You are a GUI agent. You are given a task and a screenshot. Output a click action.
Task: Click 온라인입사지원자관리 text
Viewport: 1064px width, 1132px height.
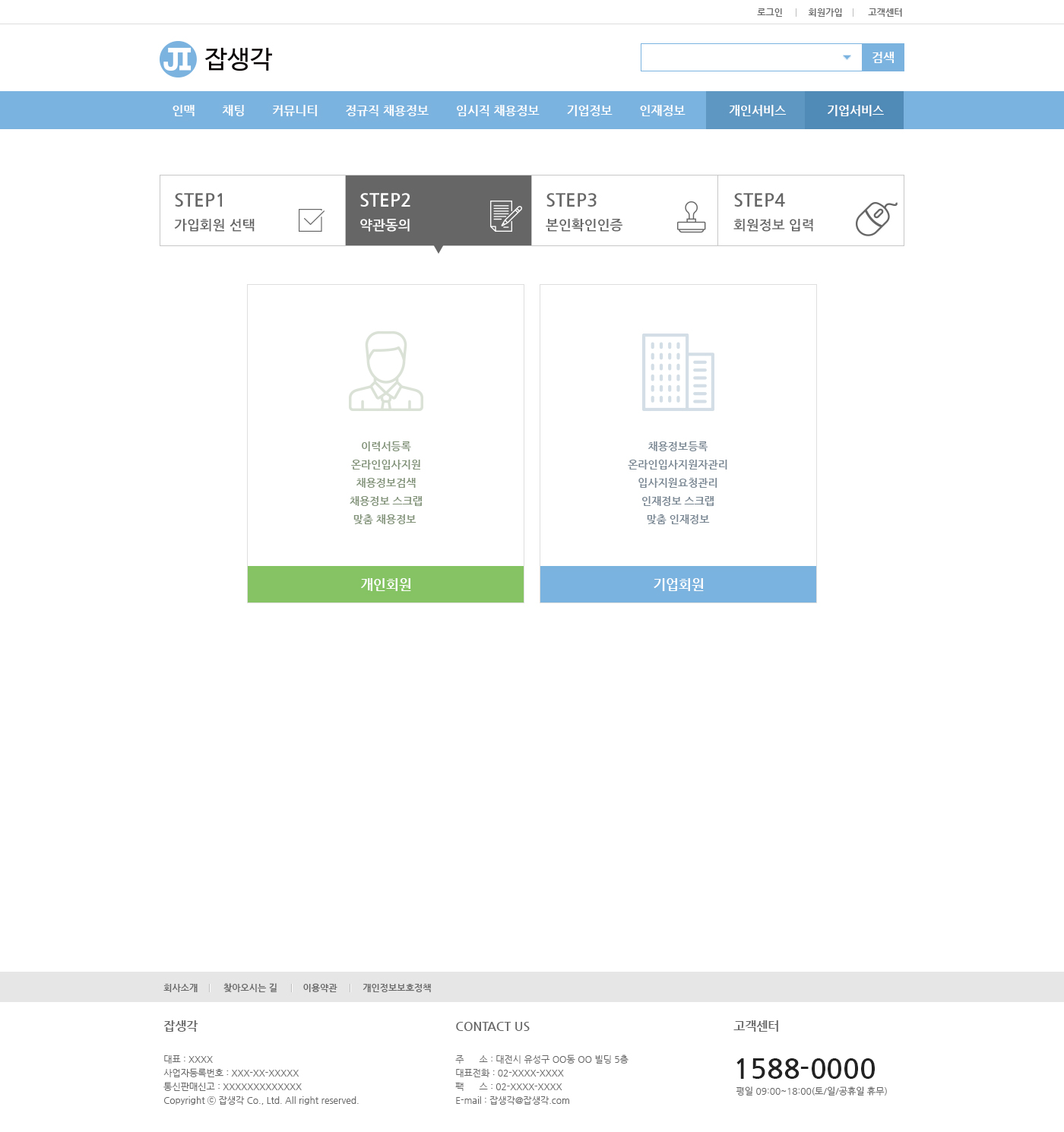678,464
